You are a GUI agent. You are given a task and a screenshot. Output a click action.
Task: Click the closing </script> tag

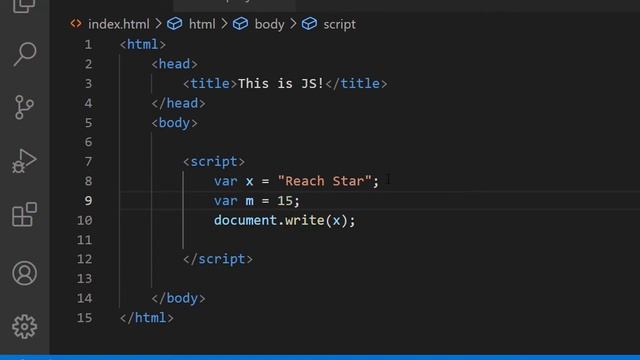[218, 259]
